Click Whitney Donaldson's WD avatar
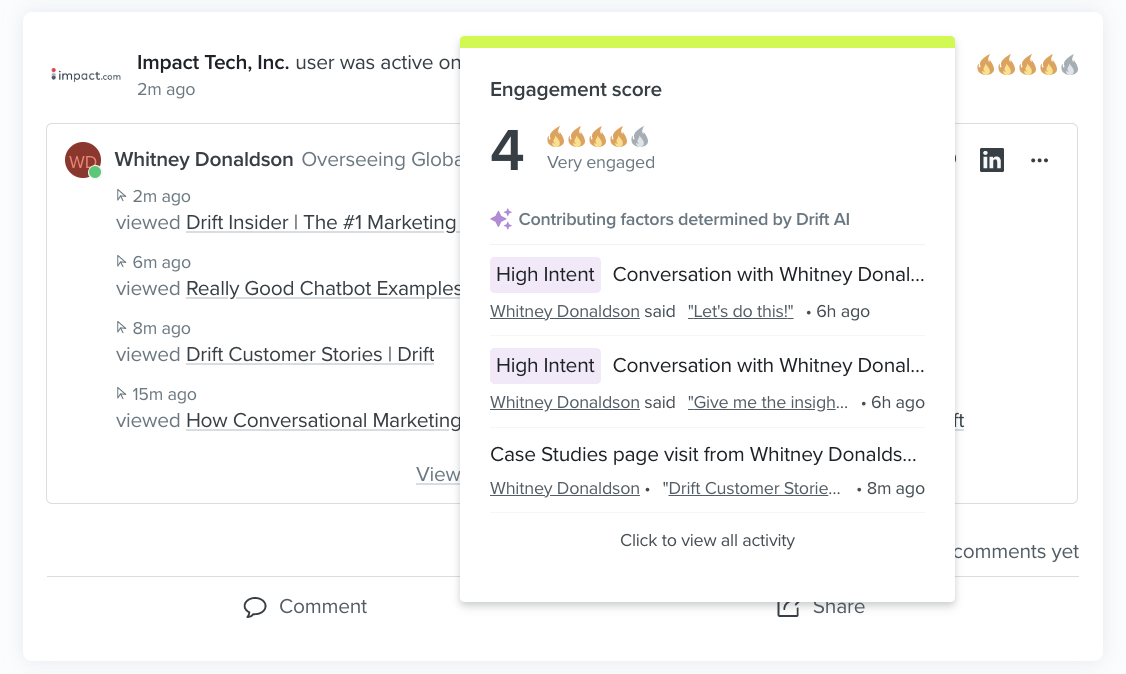 coord(83,159)
